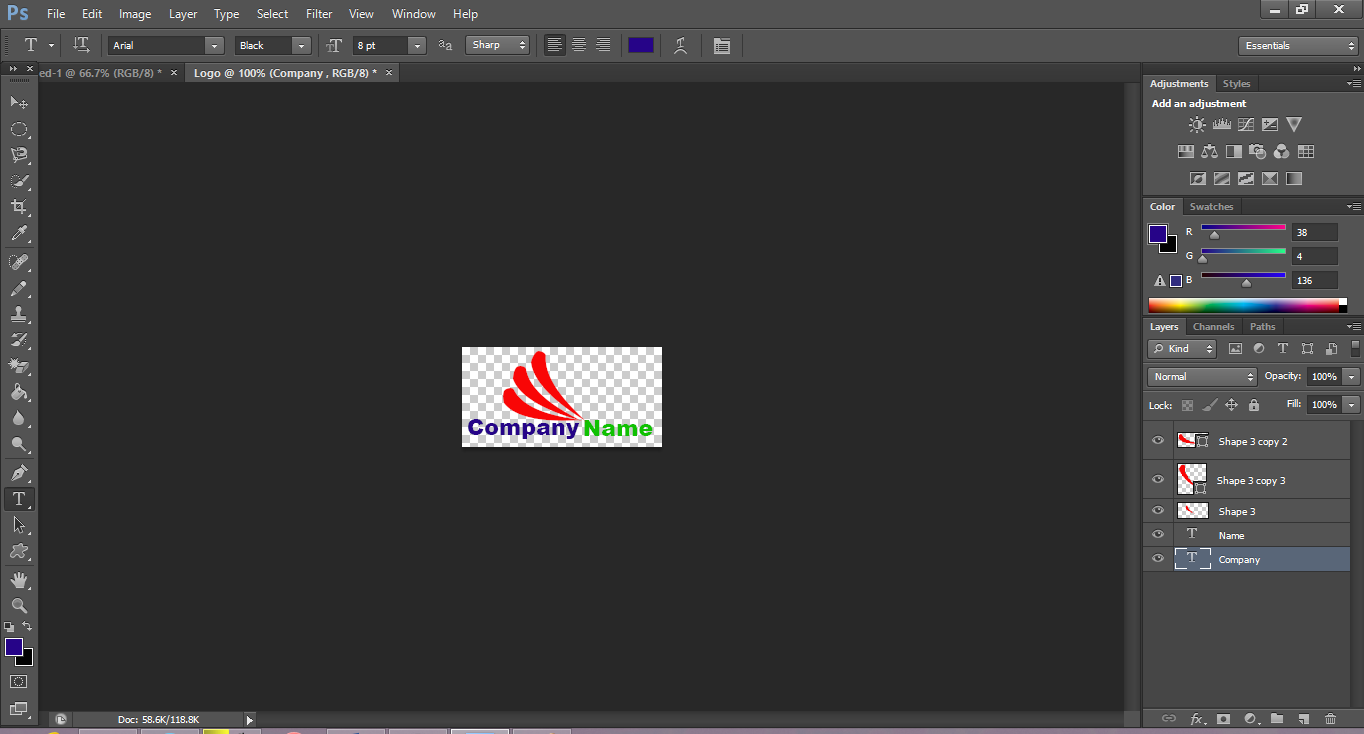
Task: Hide the Shape 3 copy 3 layer
Action: click(x=1158, y=479)
